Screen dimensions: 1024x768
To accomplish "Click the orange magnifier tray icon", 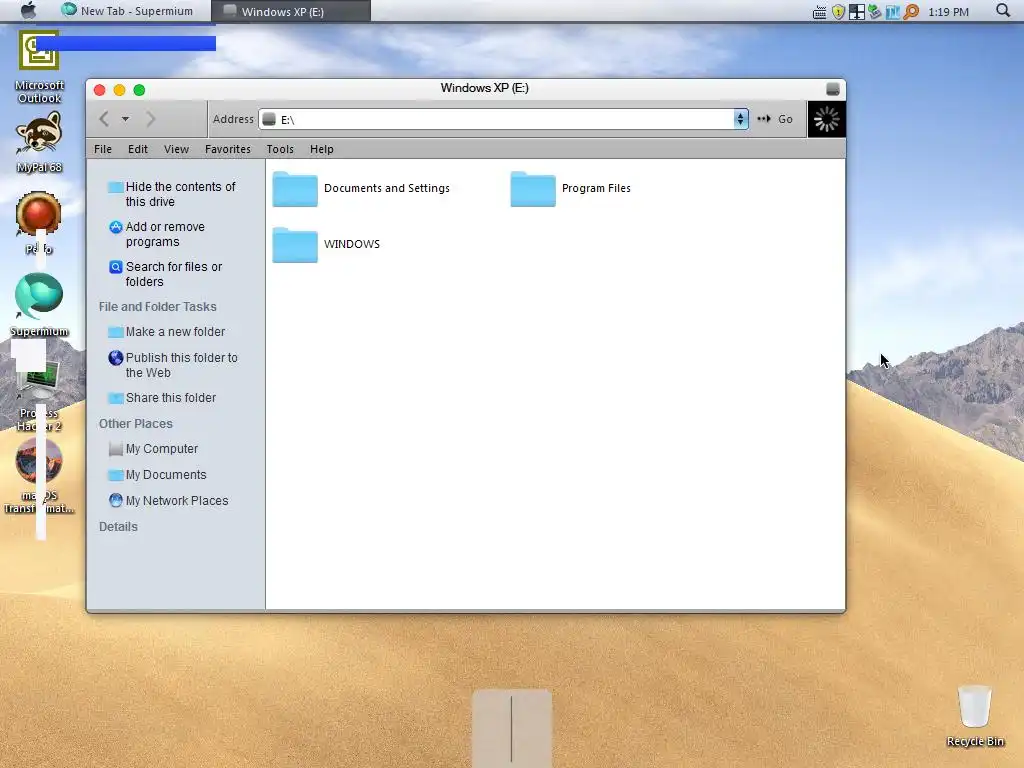I will coord(911,12).
